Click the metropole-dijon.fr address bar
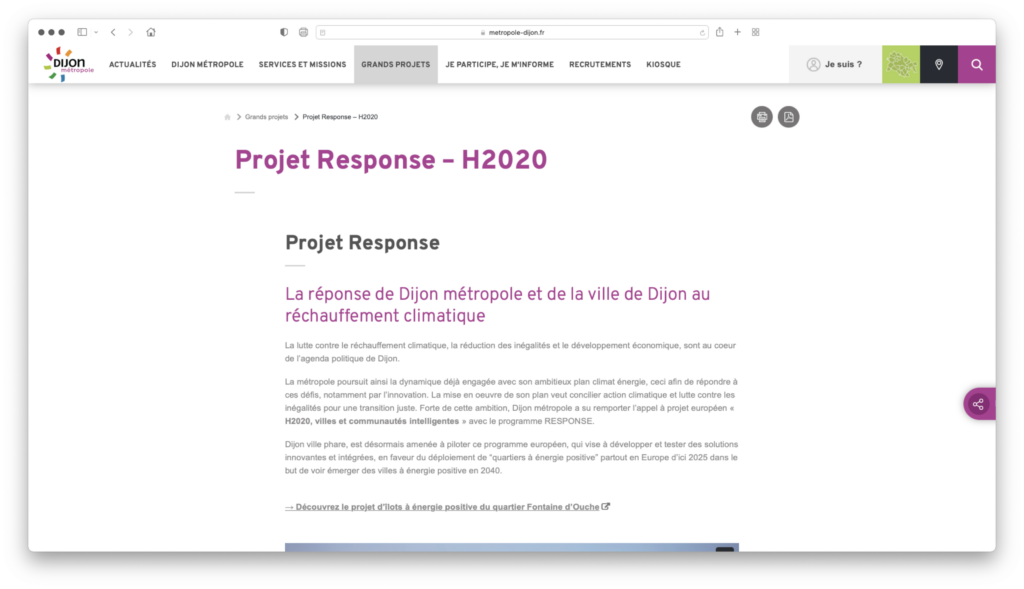The height and width of the screenshot is (589, 1024). 512,32
